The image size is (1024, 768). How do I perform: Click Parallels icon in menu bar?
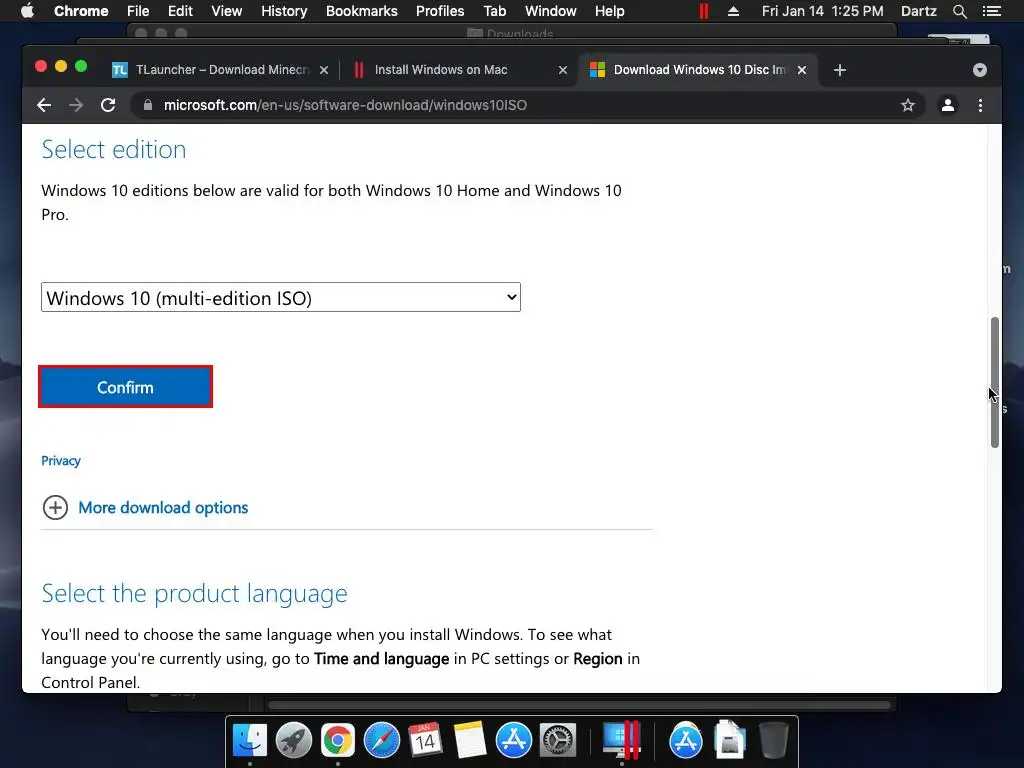(x=704, y=11)
